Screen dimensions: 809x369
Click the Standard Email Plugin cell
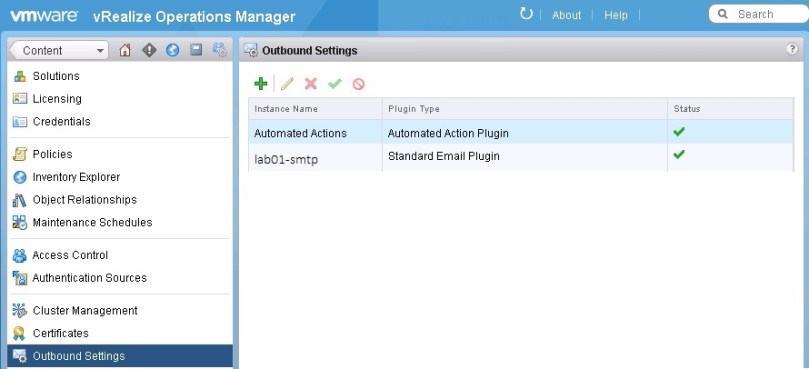tap(443, 156)
